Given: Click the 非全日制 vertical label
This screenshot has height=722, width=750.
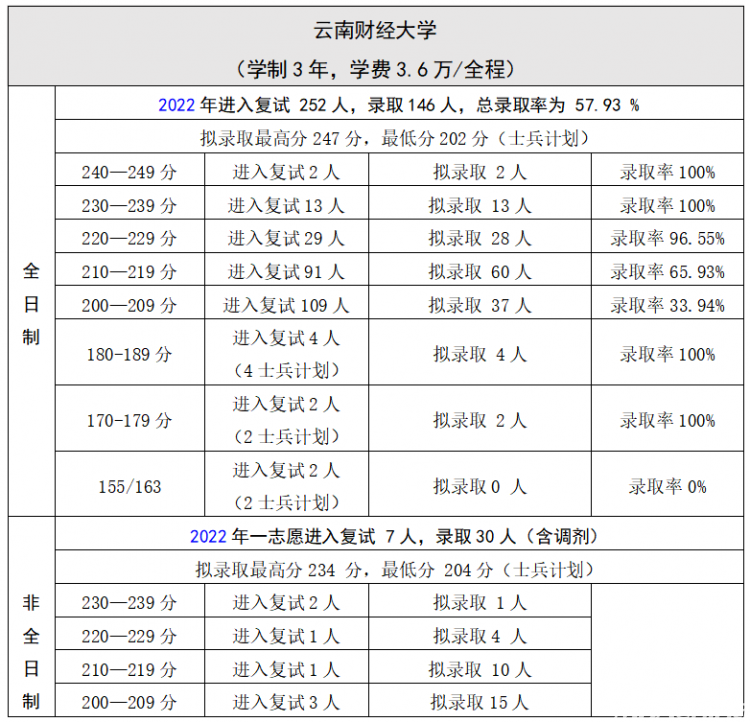Looking at the screenshot, I should (31, 652).
